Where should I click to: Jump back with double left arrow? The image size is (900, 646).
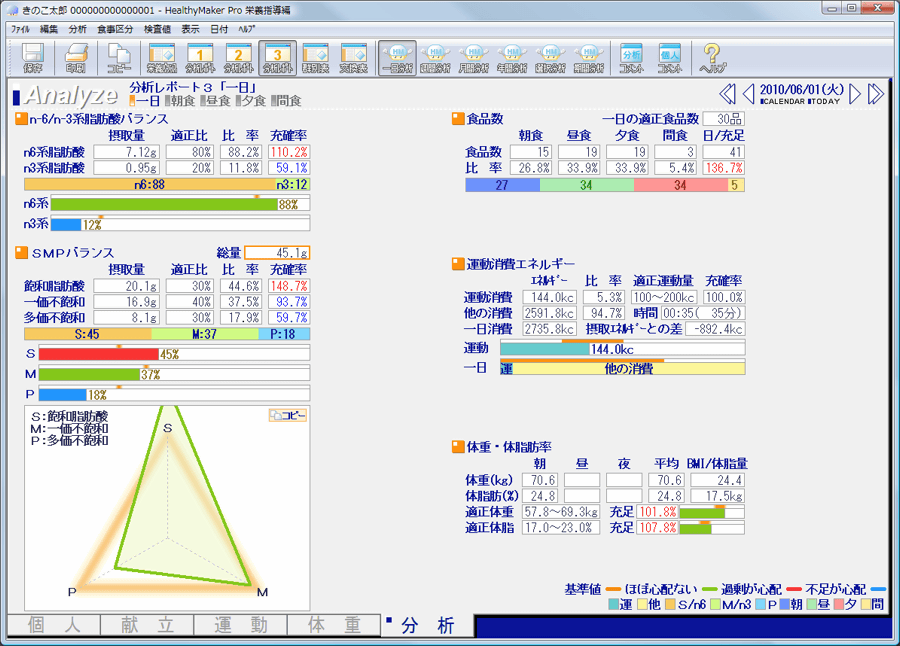(727, 94)
